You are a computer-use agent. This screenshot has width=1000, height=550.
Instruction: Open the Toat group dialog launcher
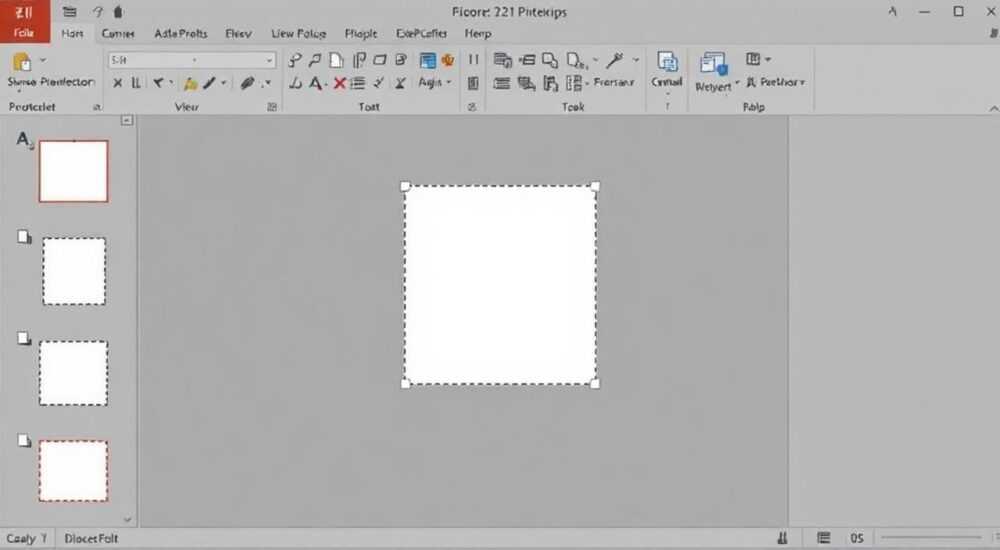pos(472,107)
